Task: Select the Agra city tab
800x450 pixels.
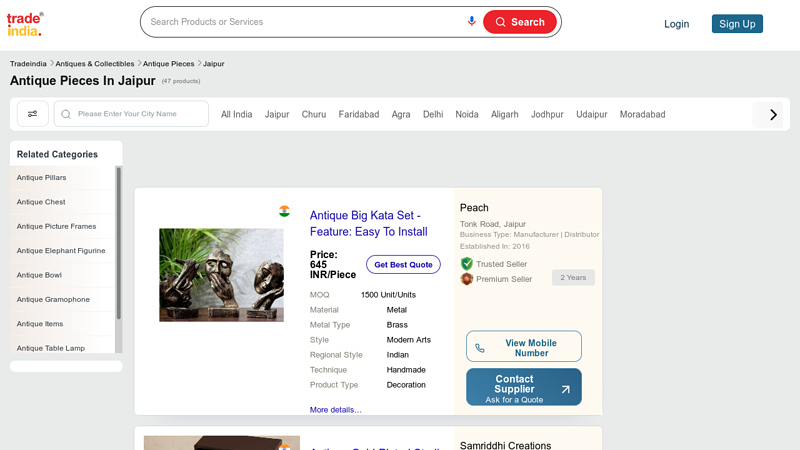Action: pos(401,114)
